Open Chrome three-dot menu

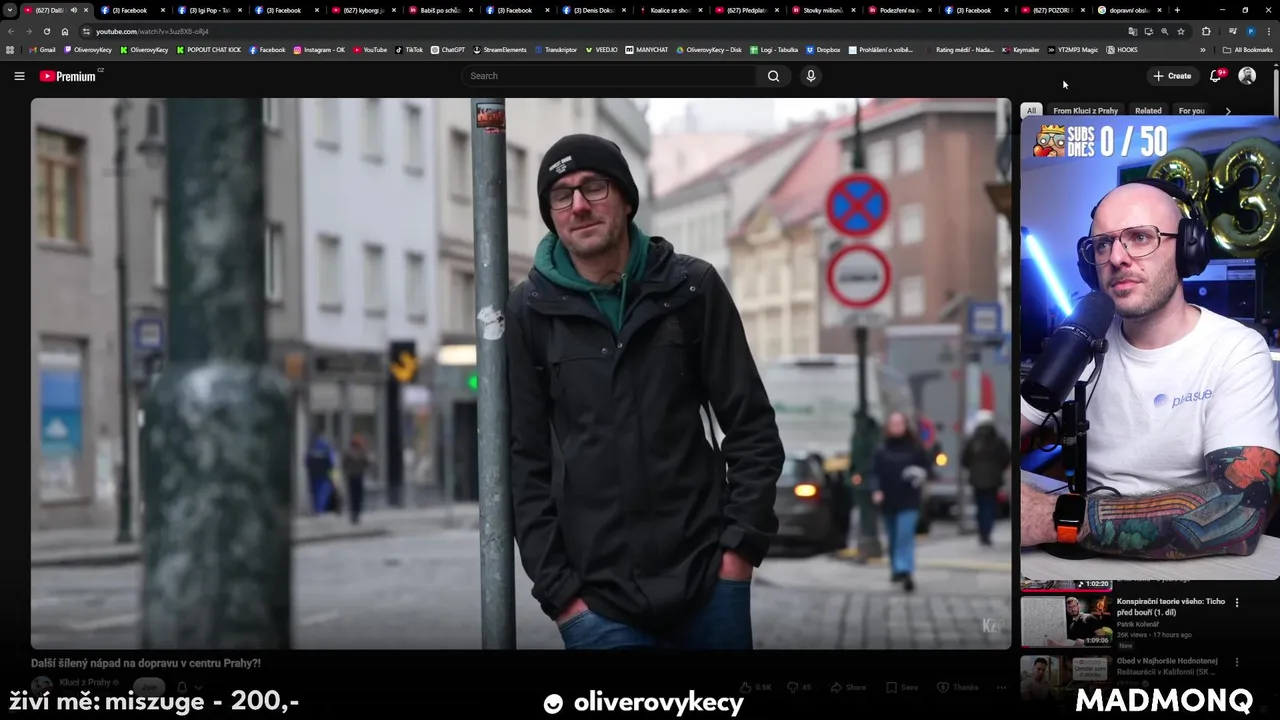pos(1268,31)
